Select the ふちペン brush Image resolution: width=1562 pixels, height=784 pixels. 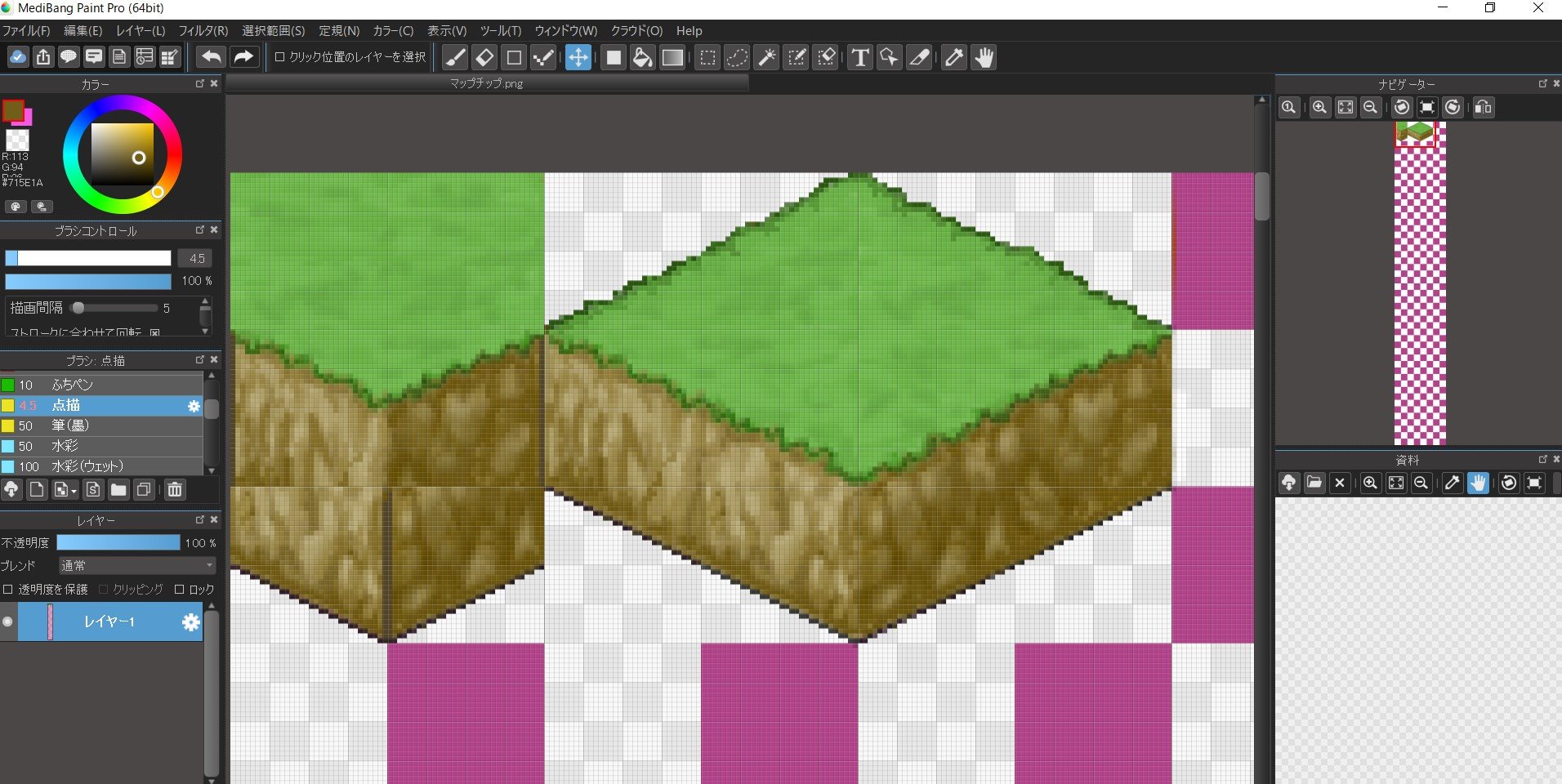pos(101,385)
